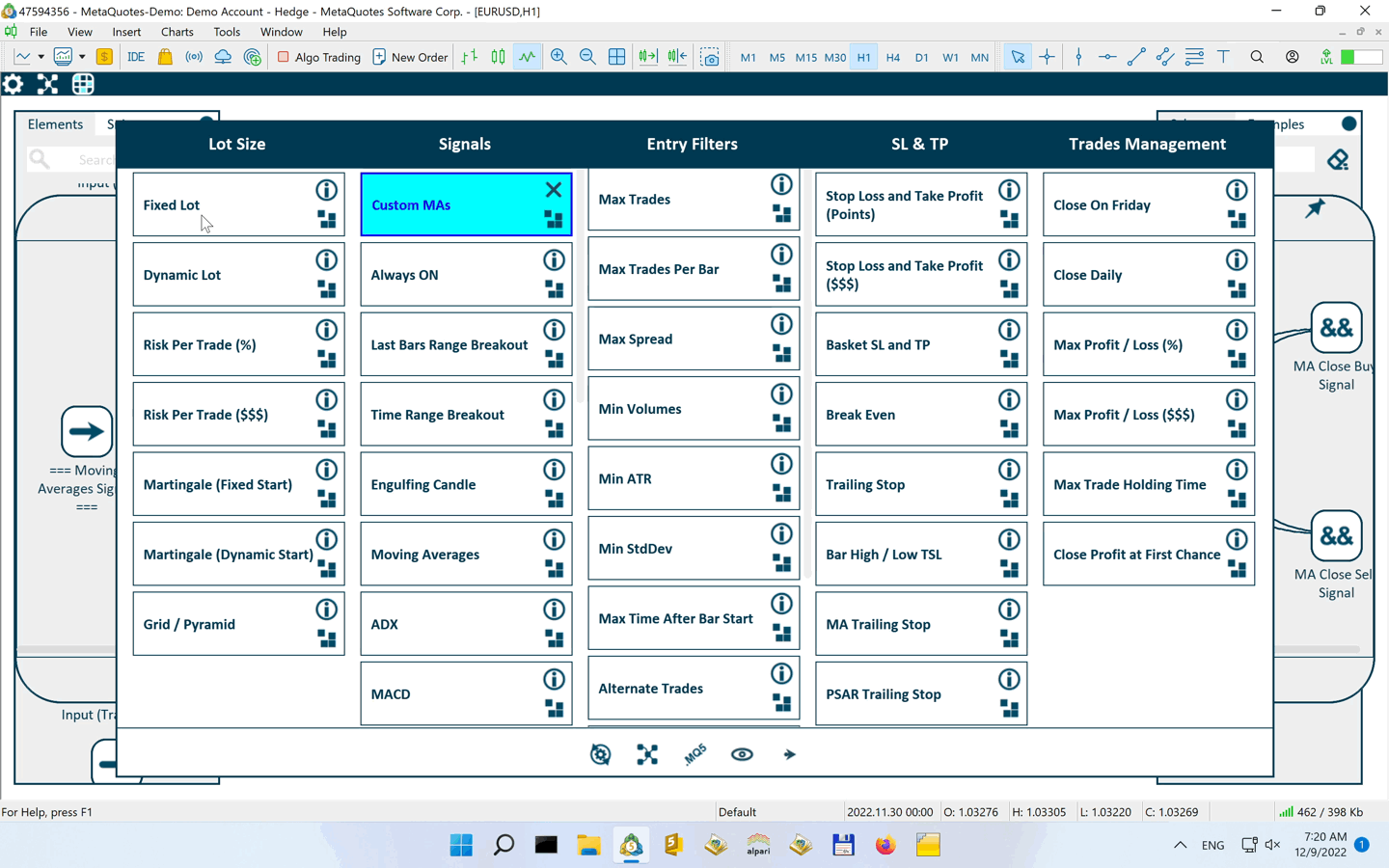Toggle Algo Trading
1389x868 pixels.
coord(318,57)
